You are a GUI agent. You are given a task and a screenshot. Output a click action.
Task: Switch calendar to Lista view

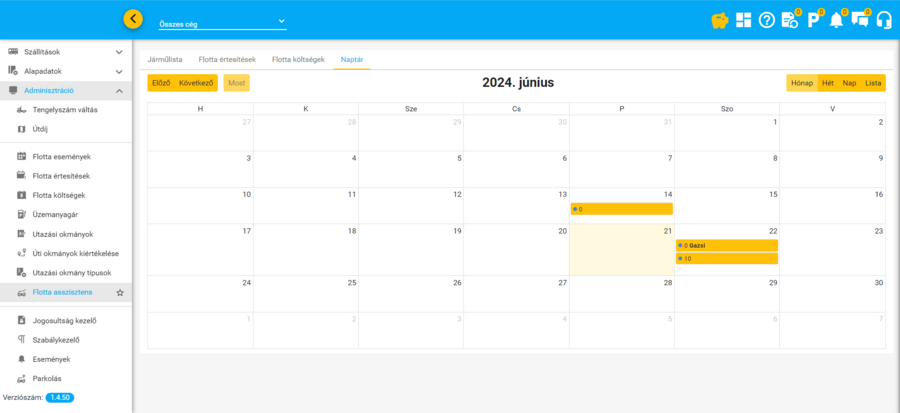pos(873,83)
